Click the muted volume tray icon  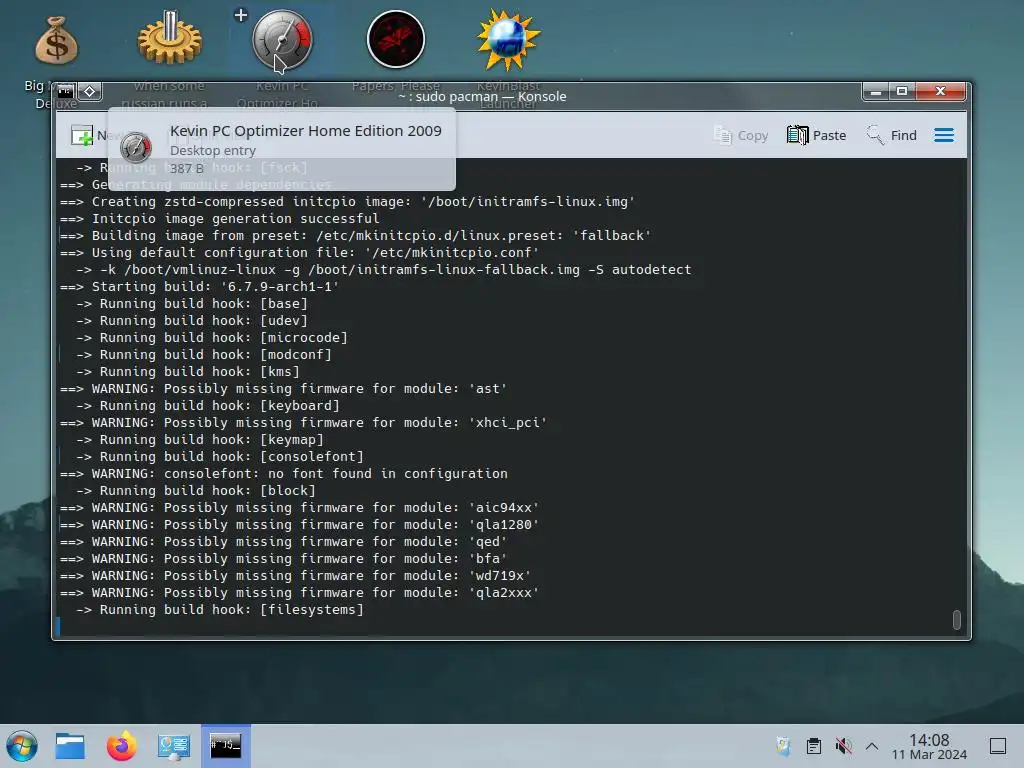pyautogui.click(x=844, y=746)
